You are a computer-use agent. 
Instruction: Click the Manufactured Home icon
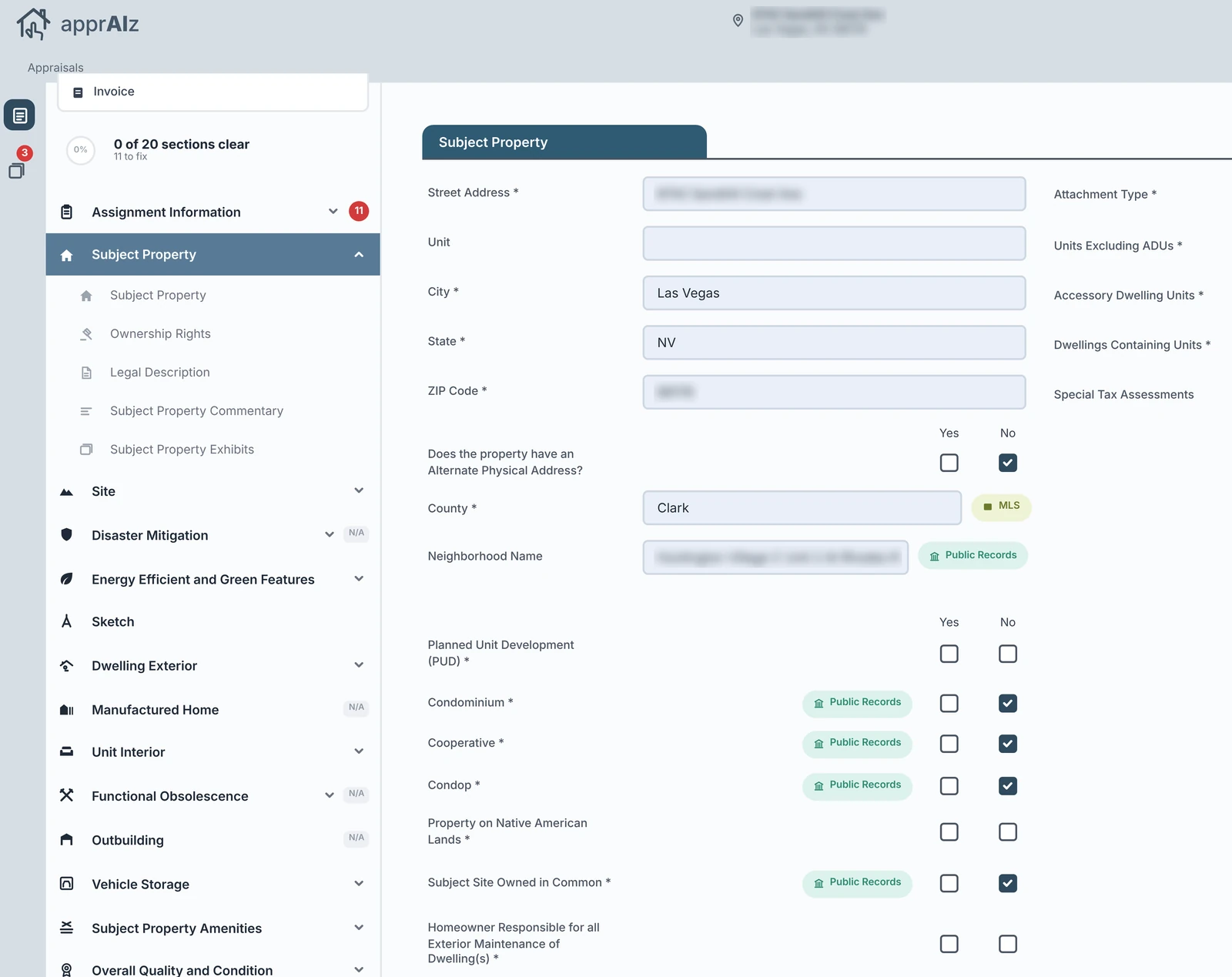(x=67, y=710)
